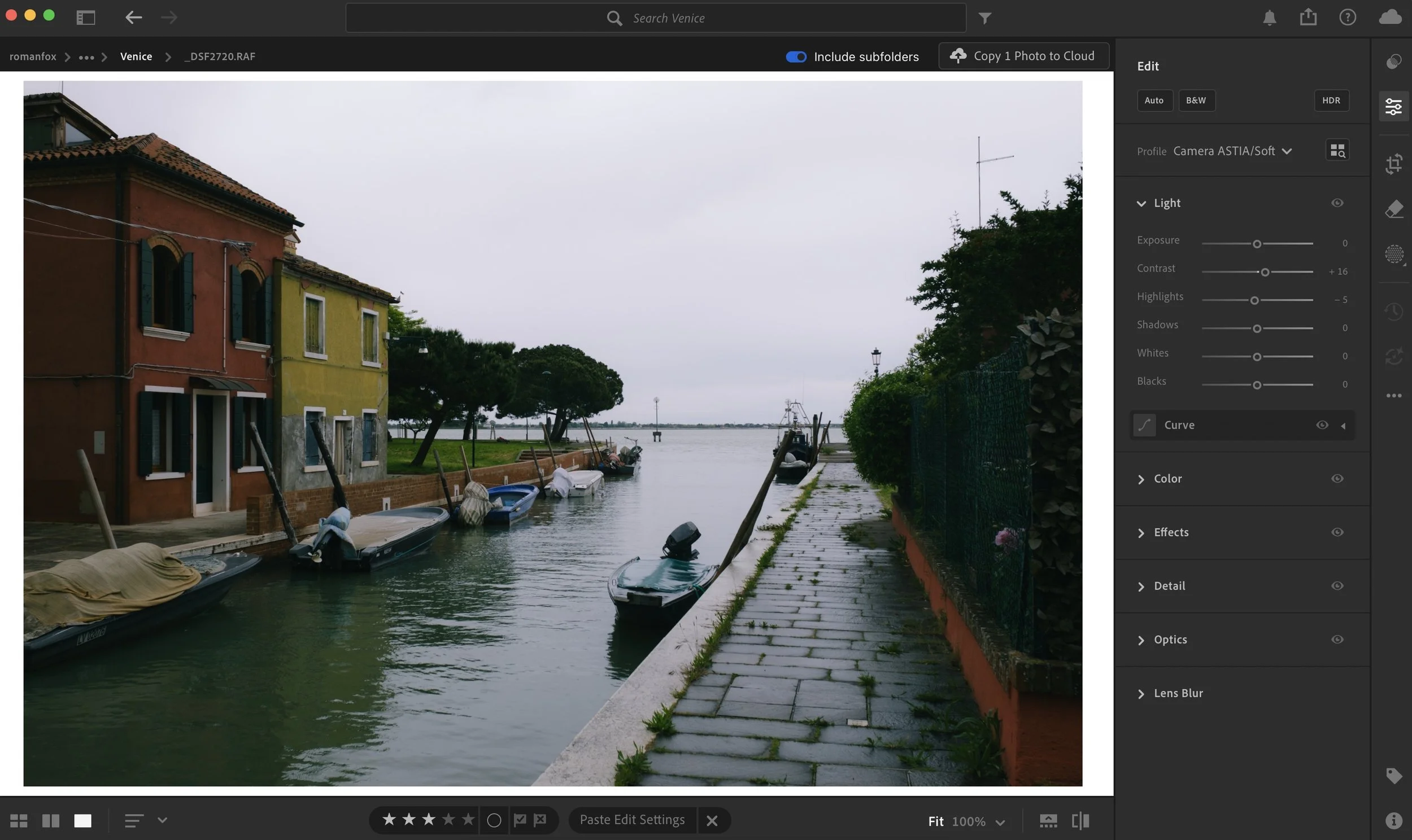Switch to photo grid view
Image resolution: width=1412 pixels, height=840 pixels.
[x=19, y=821]
